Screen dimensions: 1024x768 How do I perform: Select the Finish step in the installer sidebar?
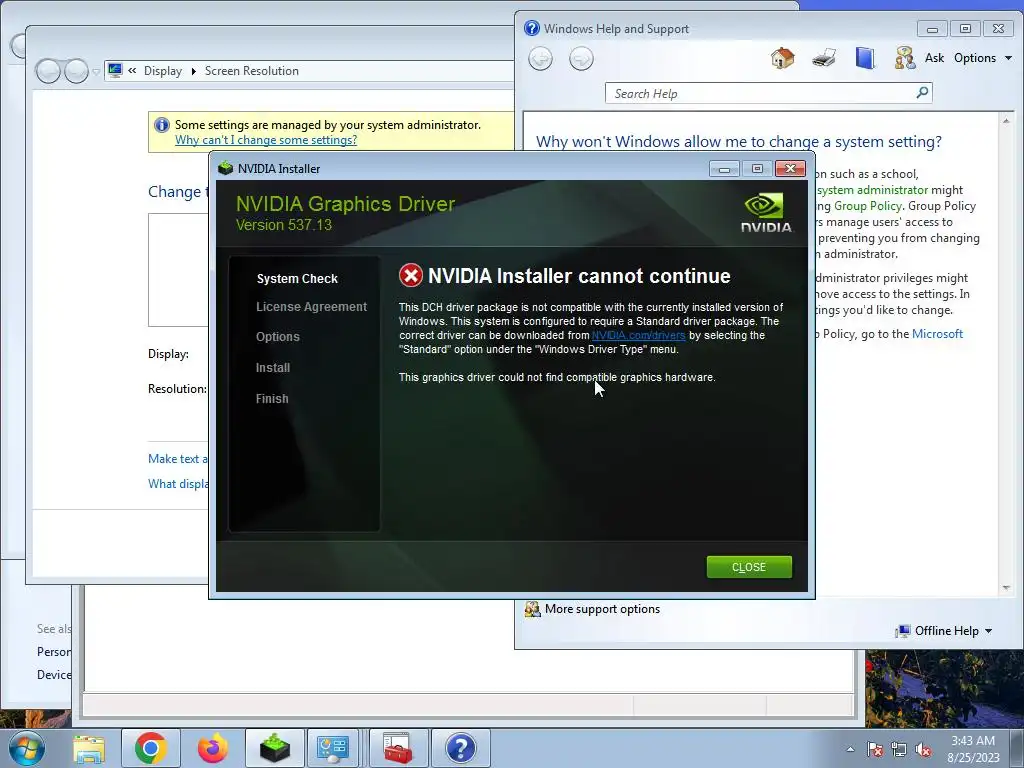(x=272, y=398)
